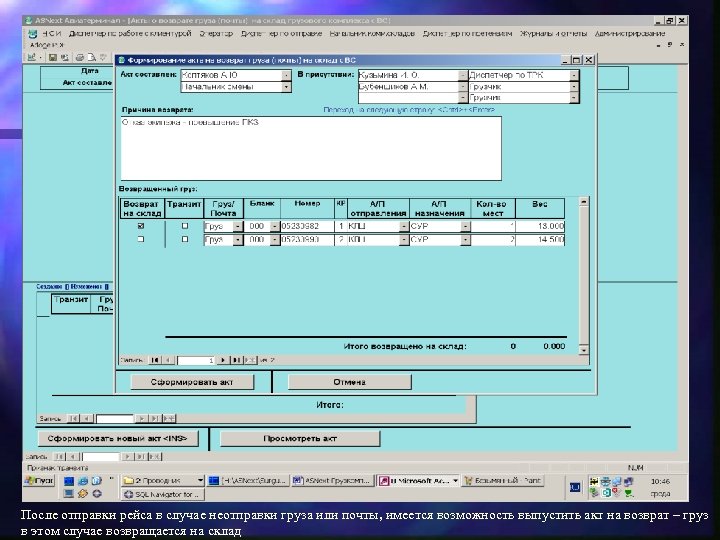Click Просмотреть акт button
The width and height of the screenshot is (720, 540).
[x=300, y=439]
